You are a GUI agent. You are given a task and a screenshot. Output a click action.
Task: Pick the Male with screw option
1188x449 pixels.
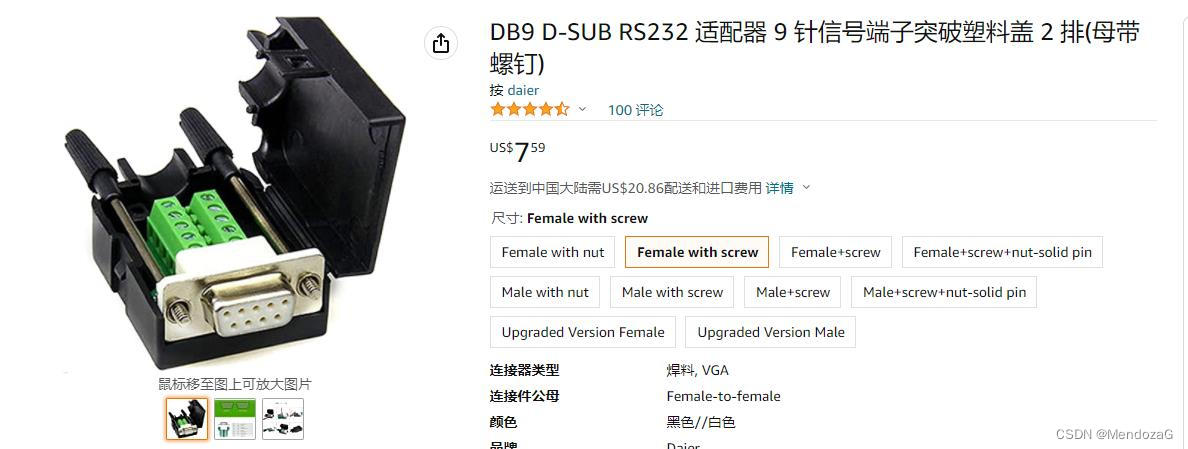click(x=672, y=292)
